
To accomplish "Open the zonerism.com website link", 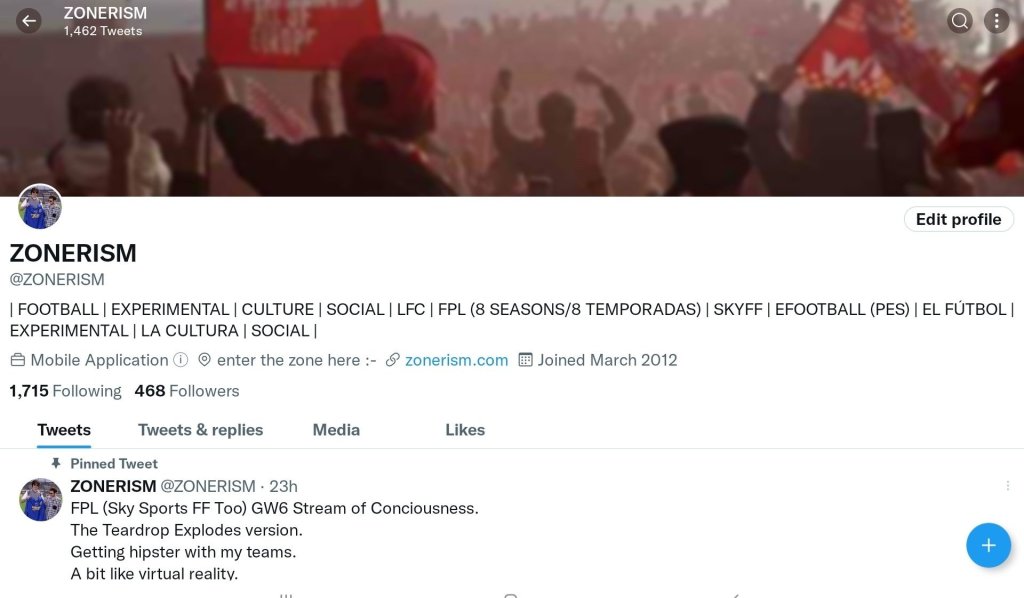I will (456, 360).
